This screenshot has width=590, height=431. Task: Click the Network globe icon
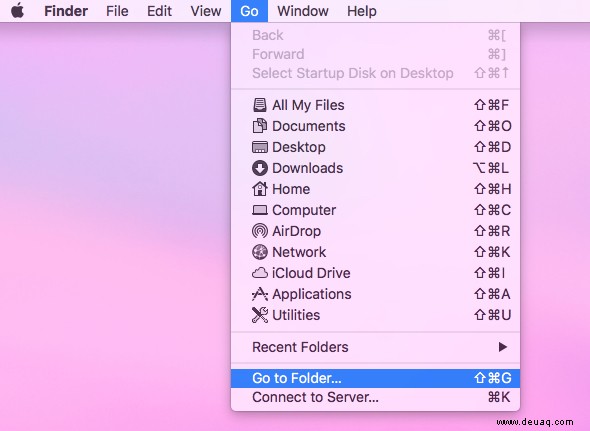tap(260, 252)
